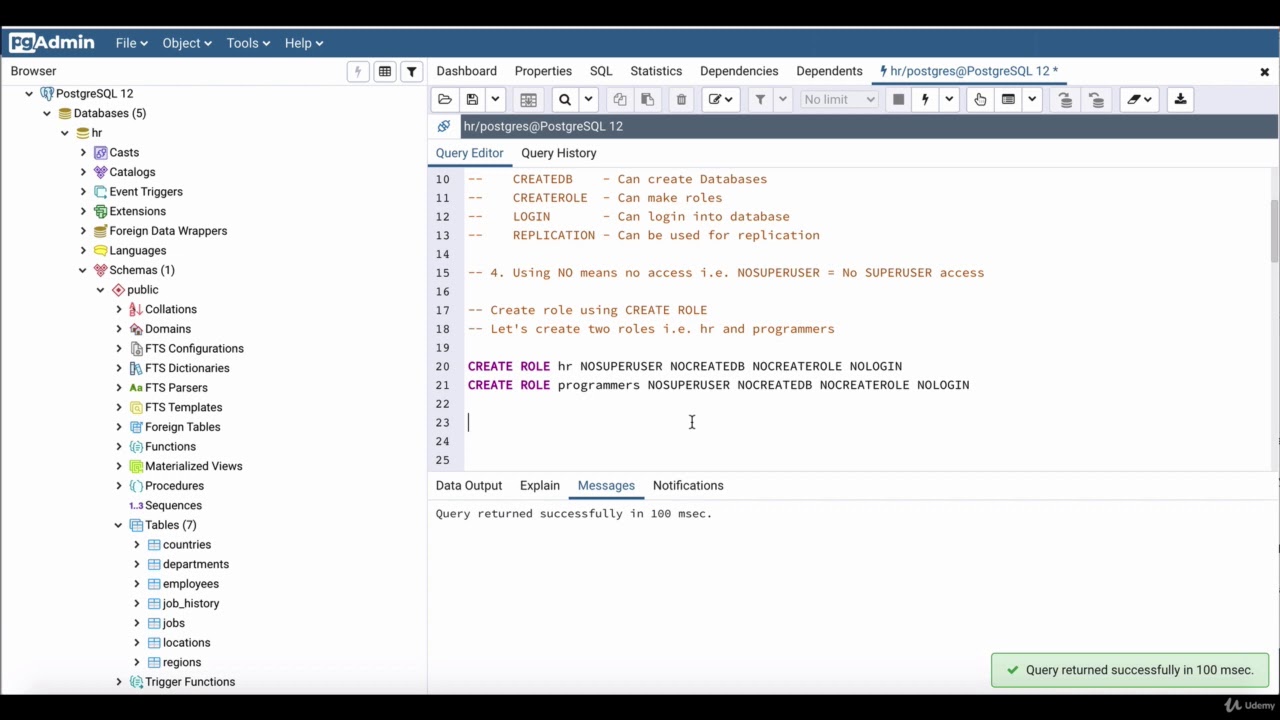Open the Edit pencil dropdown
The height and width of the screenshot is (720, 1280).
coord(721,99)
